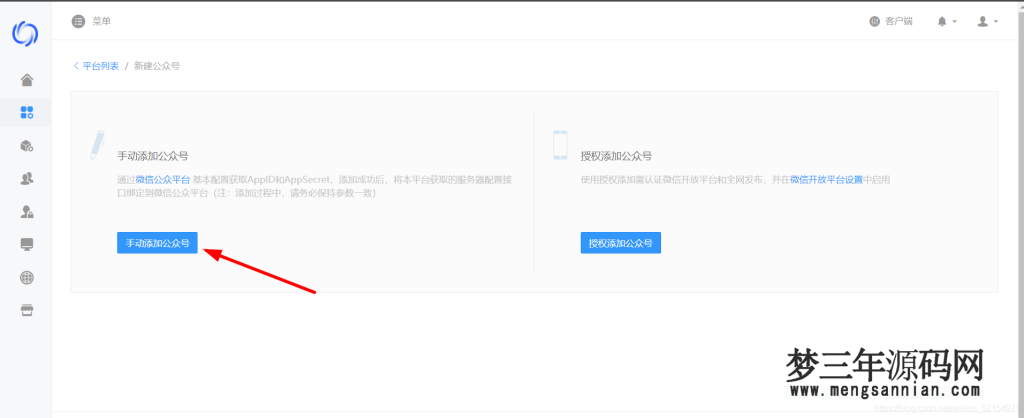Click the round menu list icon
Screen dimensions: 1024x418
pyautogui.click(x=78, y=22)
